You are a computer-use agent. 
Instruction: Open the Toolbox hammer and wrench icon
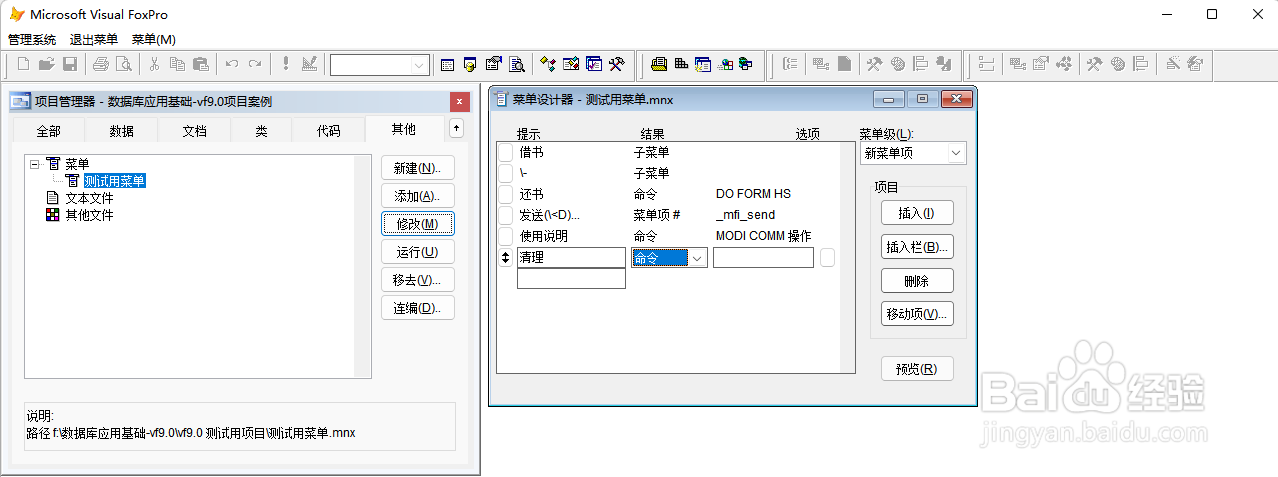617,64
